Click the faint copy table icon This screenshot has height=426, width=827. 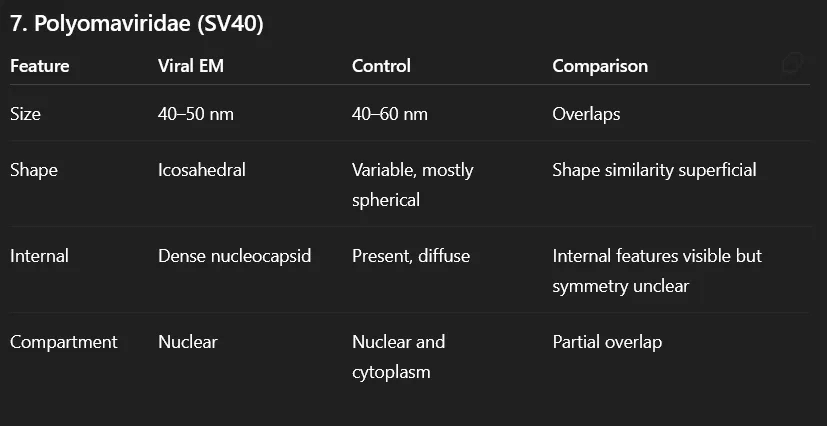(794, 65)
